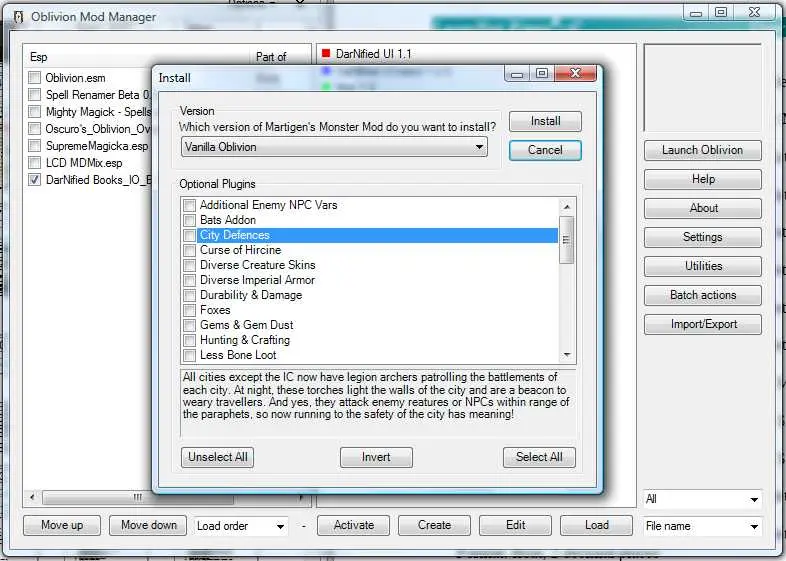Viewport: 786px width, 561px height.
Task: Click the Batch actions button
Action: click(703, 295)
